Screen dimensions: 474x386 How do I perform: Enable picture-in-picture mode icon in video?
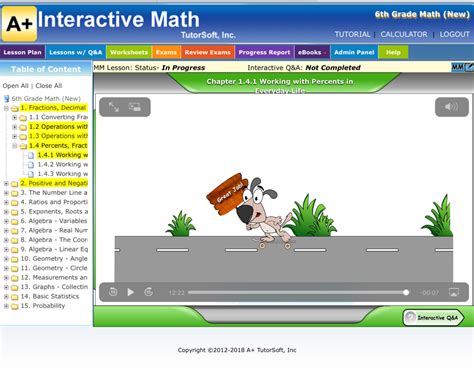click(135, 107)
